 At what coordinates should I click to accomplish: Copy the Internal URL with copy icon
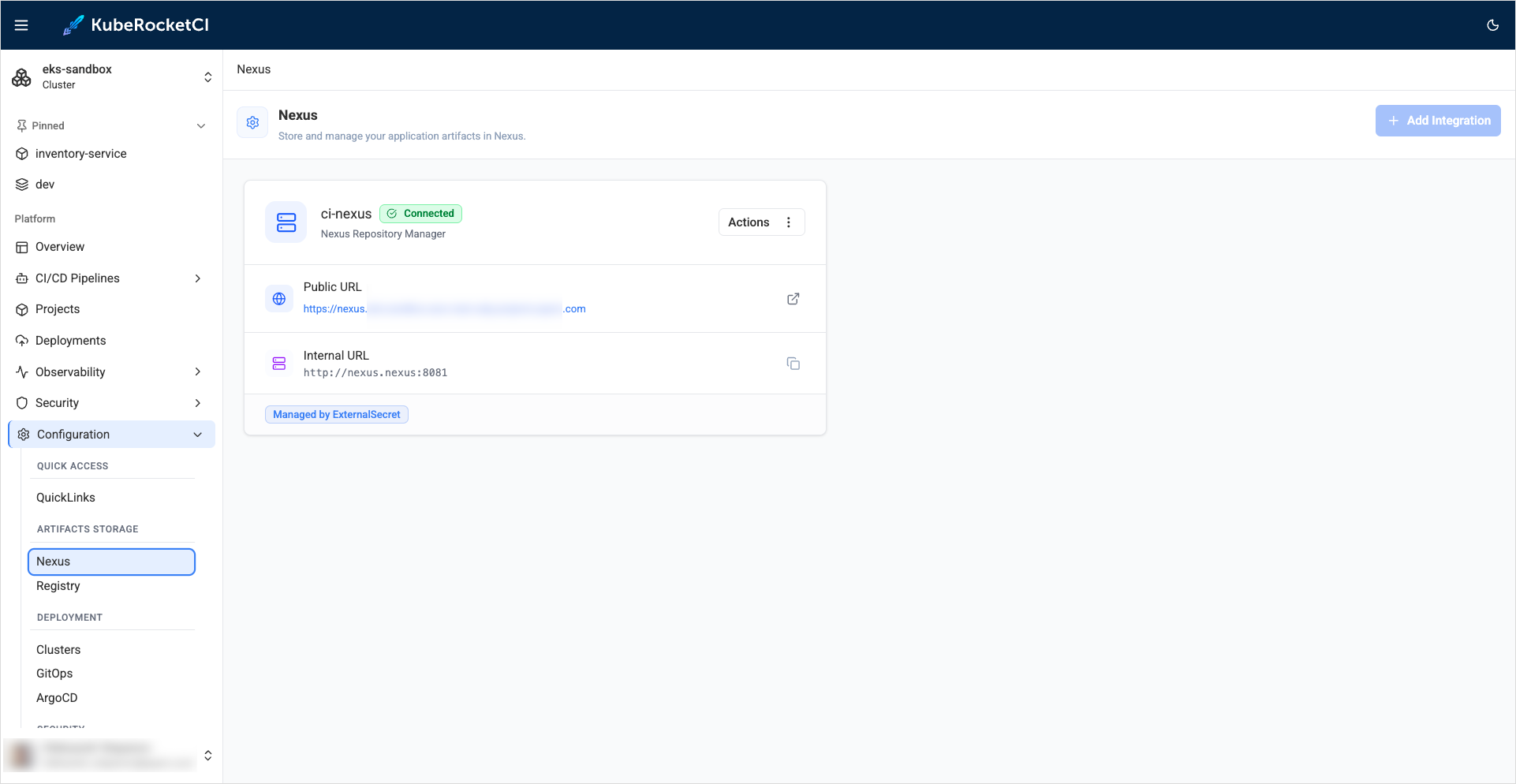point(793,364)
